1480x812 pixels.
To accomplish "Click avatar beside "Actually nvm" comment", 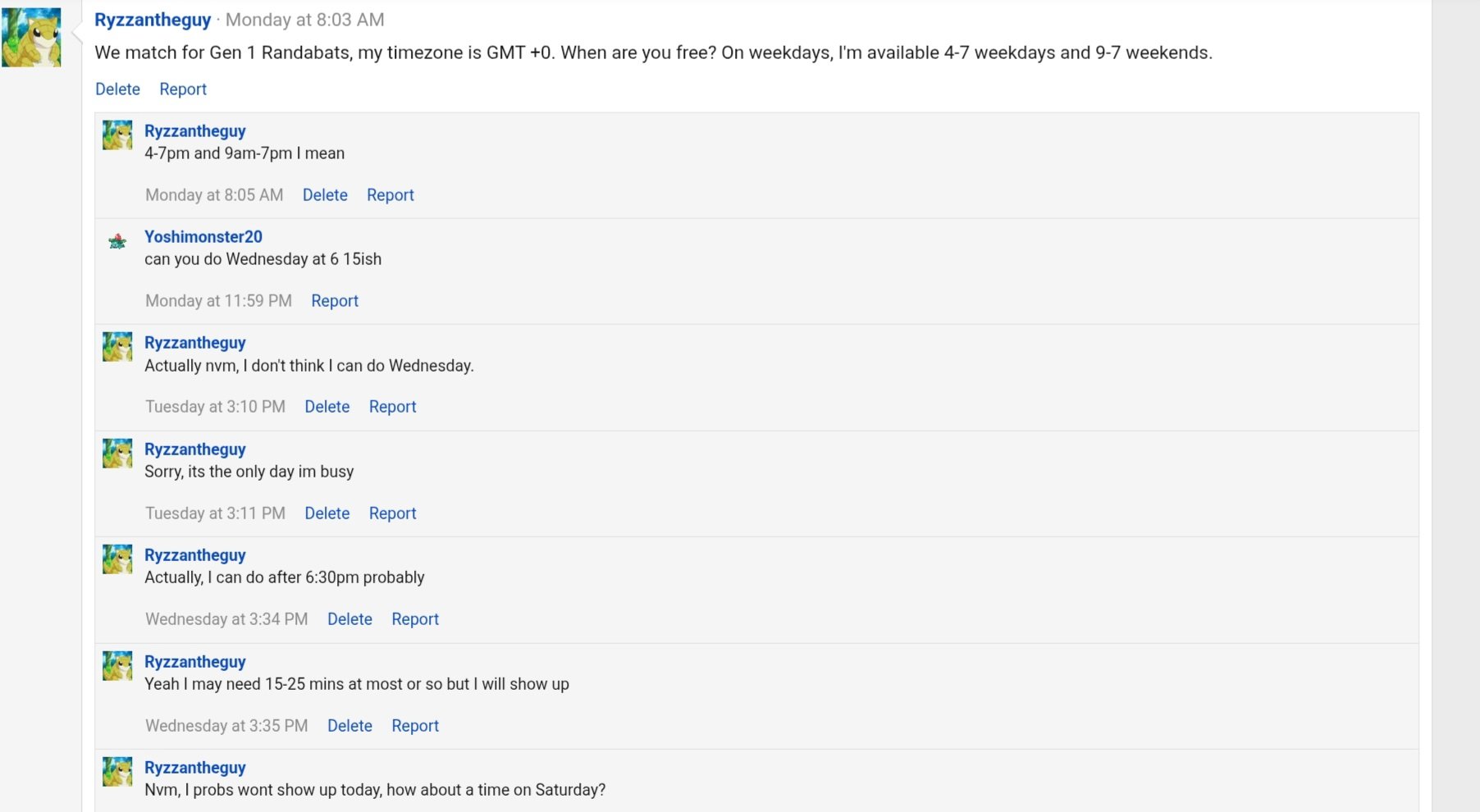I will coord(117,347).
